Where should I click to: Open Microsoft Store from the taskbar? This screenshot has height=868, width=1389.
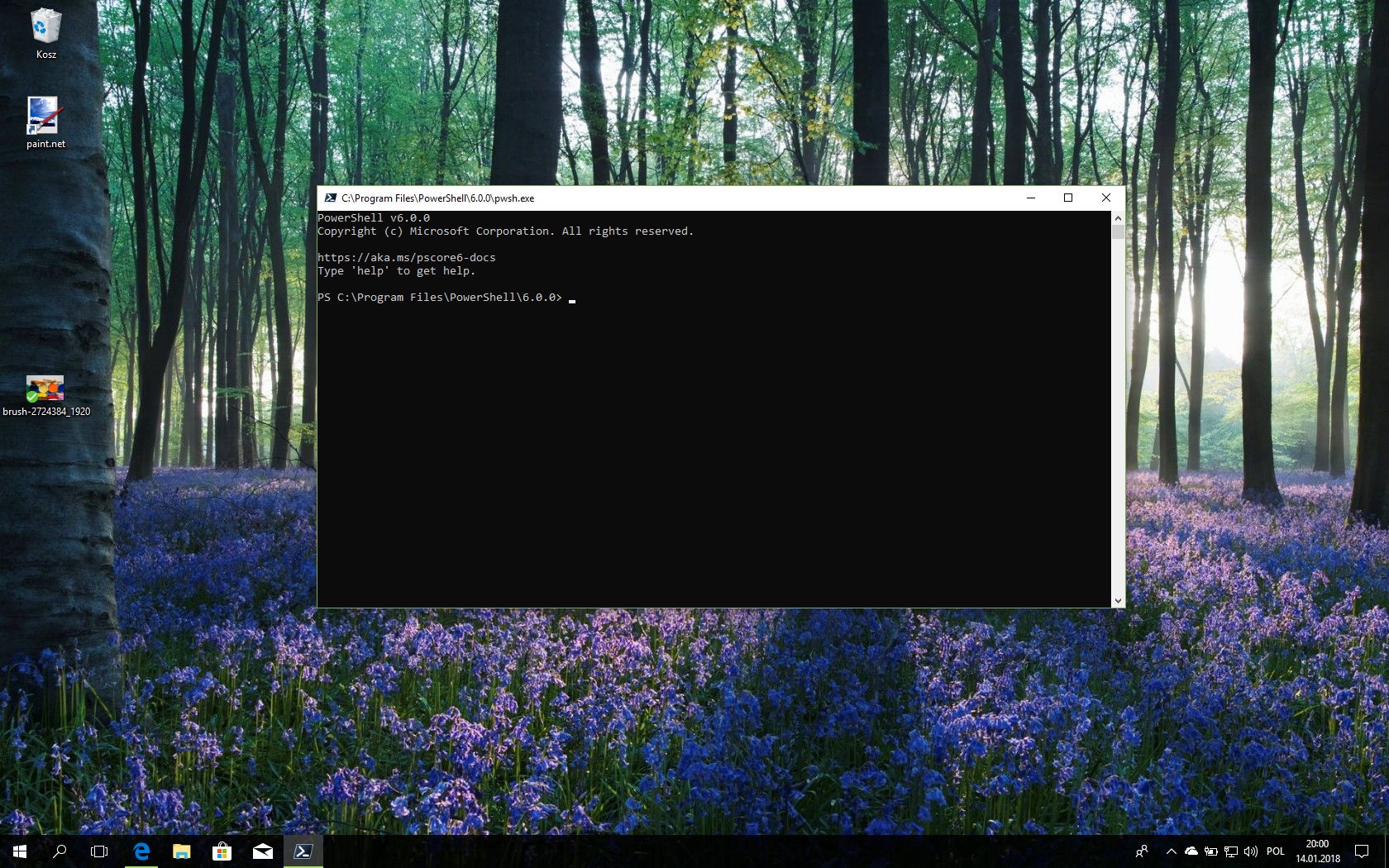pyautogui.click(x=222, y=851)
